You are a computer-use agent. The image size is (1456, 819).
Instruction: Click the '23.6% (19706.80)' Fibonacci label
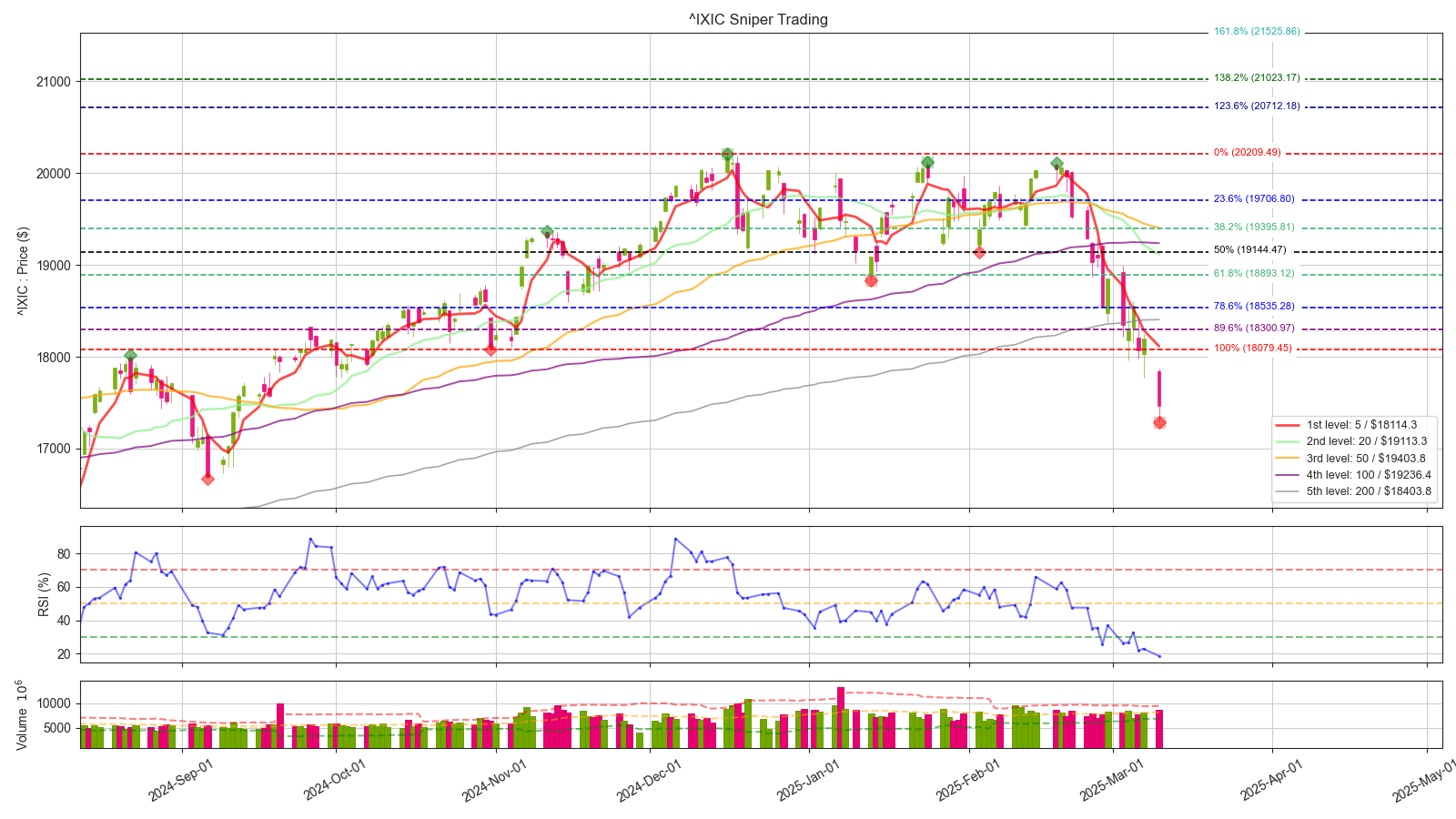1254,199
